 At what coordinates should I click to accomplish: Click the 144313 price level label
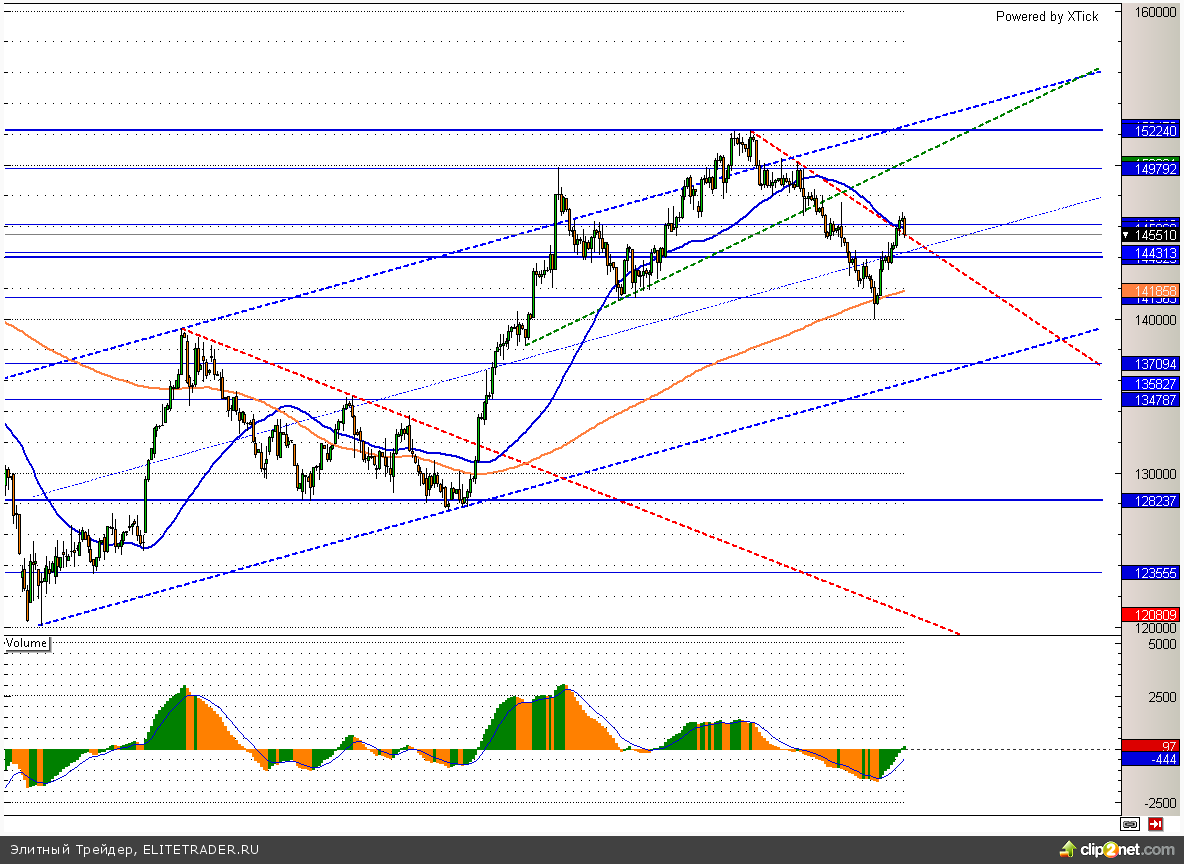pyautogui.click(x=1154, y=256)
